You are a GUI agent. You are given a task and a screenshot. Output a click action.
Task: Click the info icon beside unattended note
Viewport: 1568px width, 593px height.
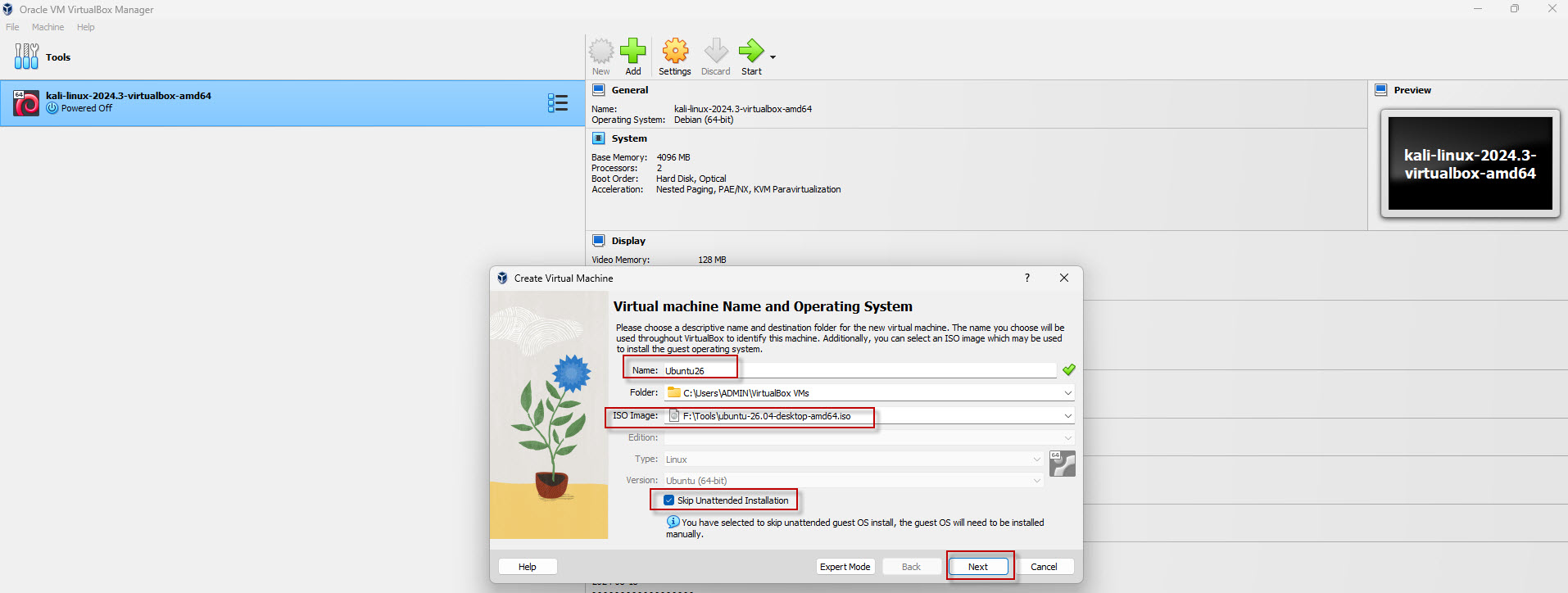673,522
